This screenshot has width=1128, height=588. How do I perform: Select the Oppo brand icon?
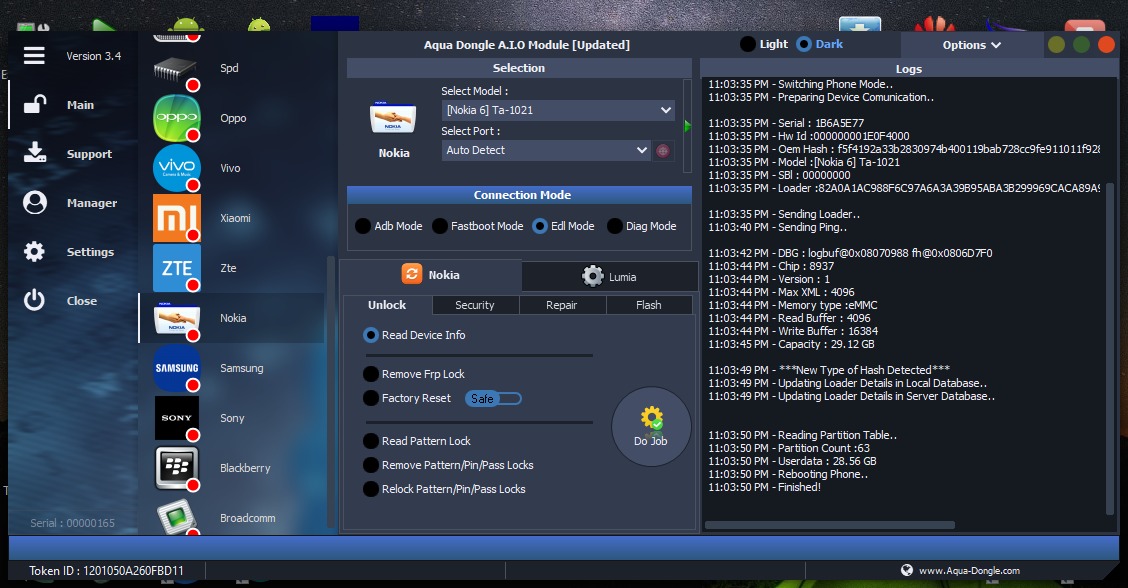pyautogui.click(x=176, y=117)
